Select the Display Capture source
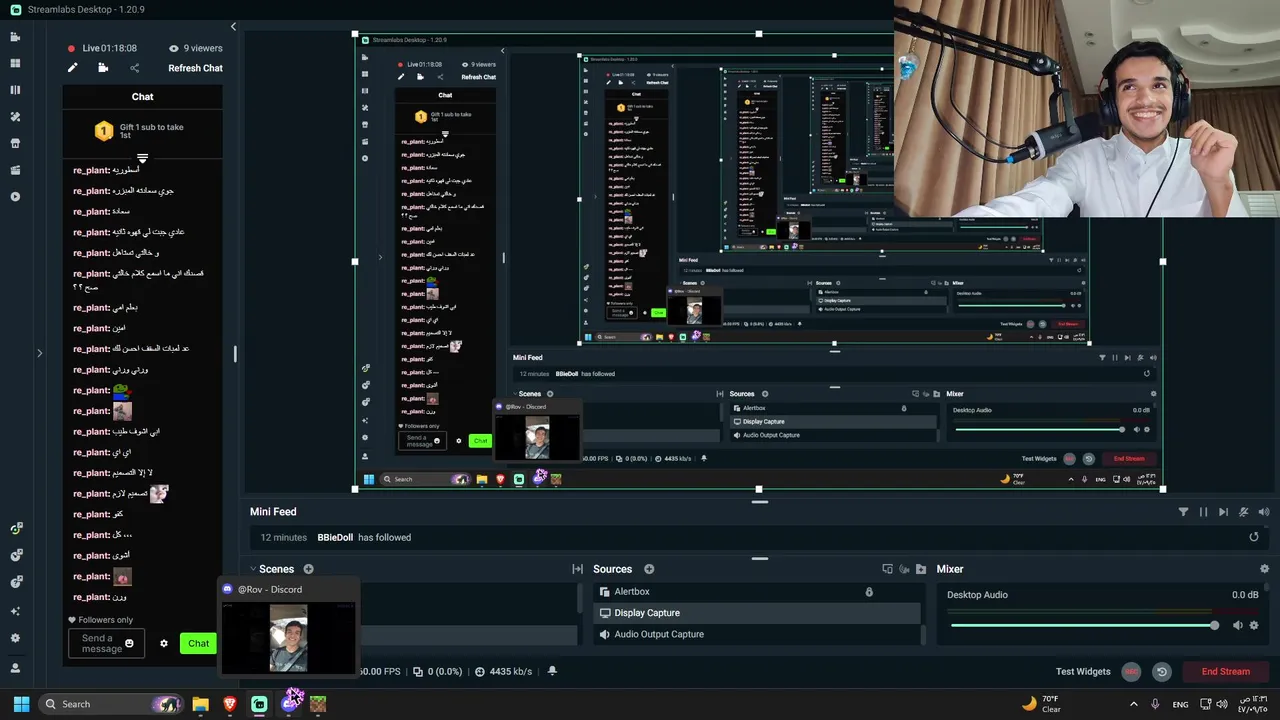The width and height of the screenshot is (1280, 720). 757,613
